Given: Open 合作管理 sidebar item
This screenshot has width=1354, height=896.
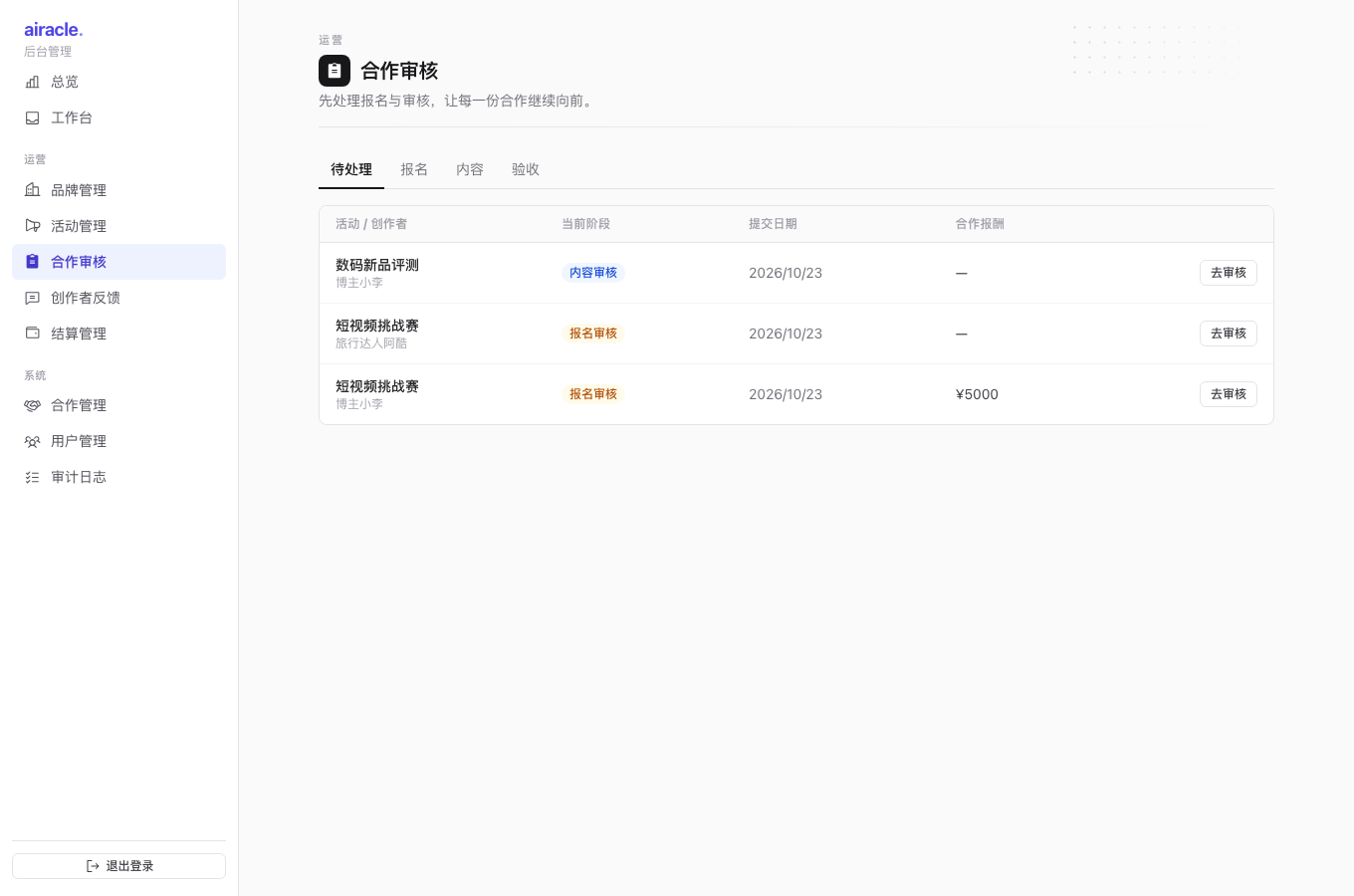Looking at the screenshot, I should pyautogui.click(x=118, y=405).
